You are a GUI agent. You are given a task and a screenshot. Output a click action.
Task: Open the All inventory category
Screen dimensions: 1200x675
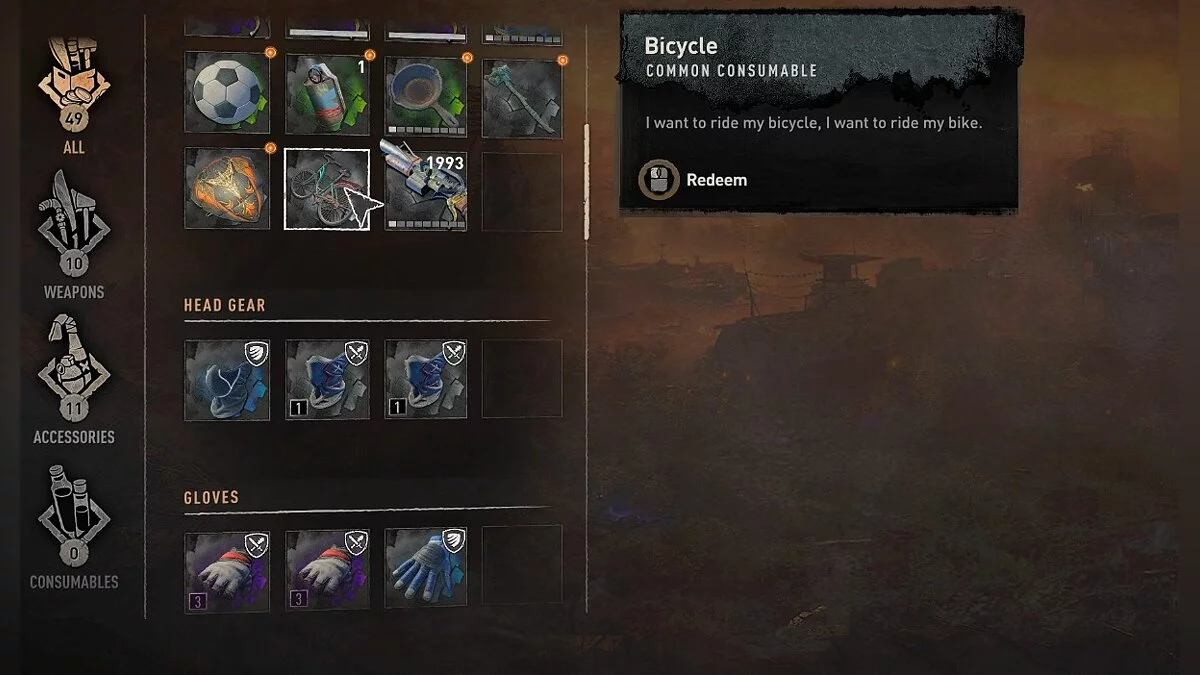tap(74, 95)
